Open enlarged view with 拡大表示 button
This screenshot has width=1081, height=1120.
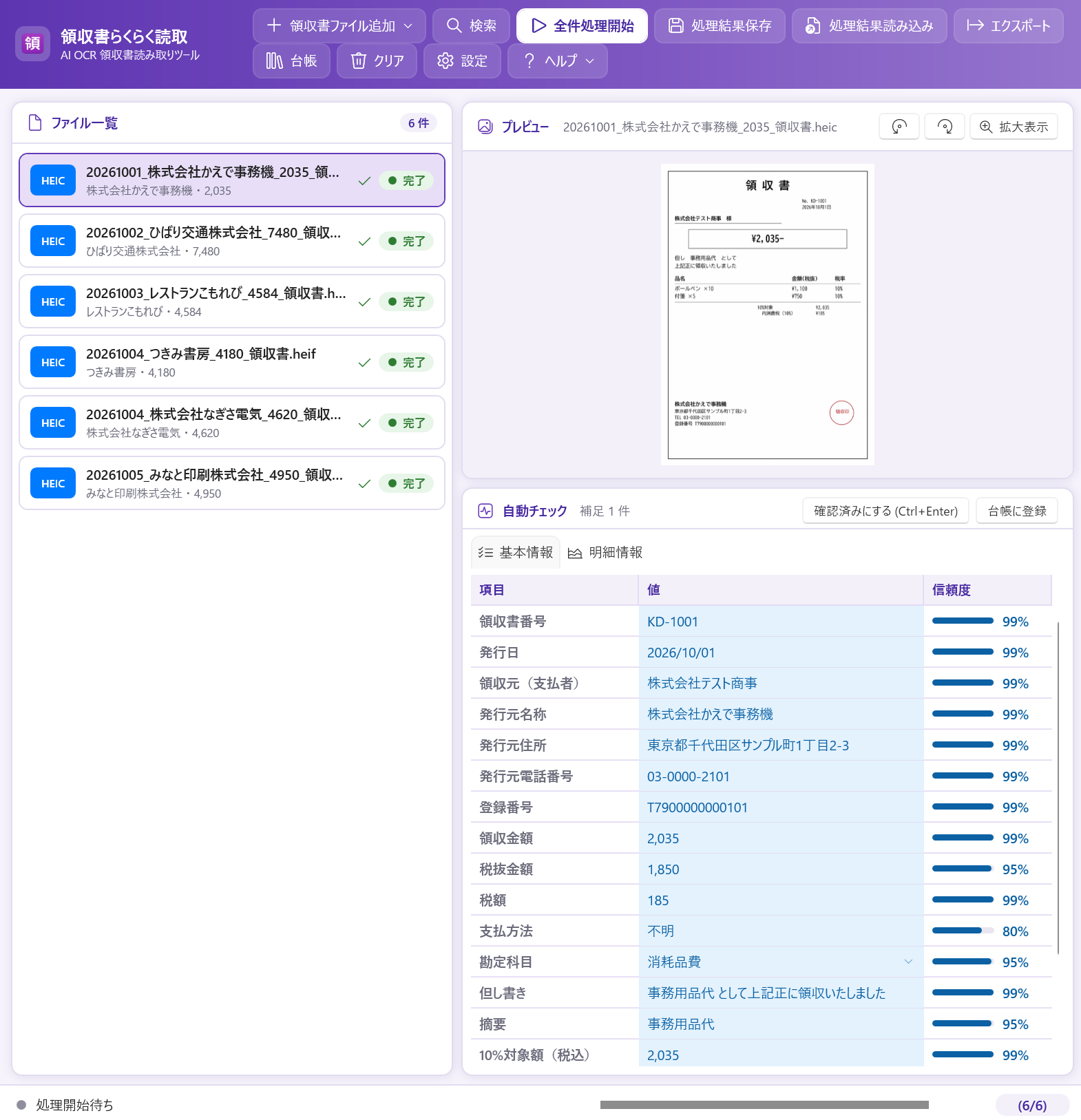(1014, 127)
